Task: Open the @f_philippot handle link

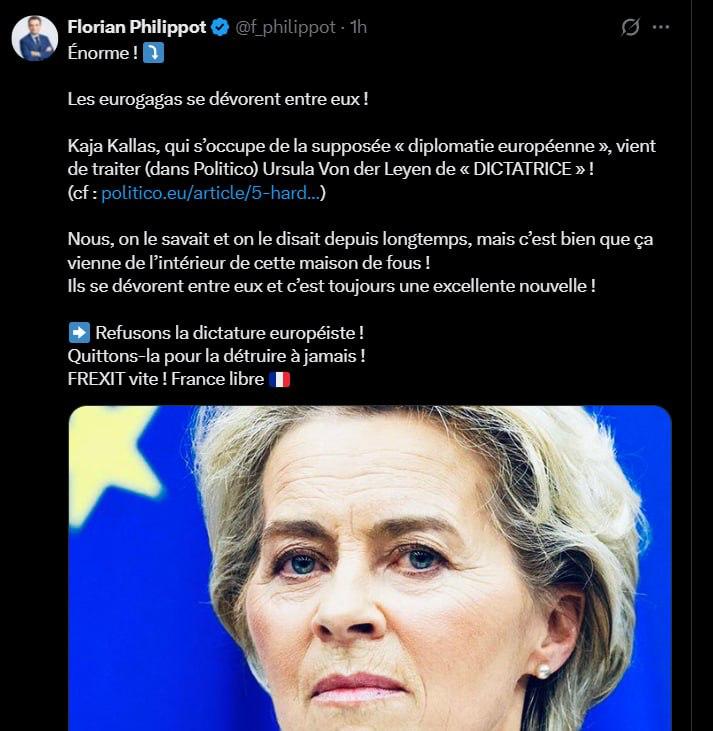Action: (x=285, y=28)
